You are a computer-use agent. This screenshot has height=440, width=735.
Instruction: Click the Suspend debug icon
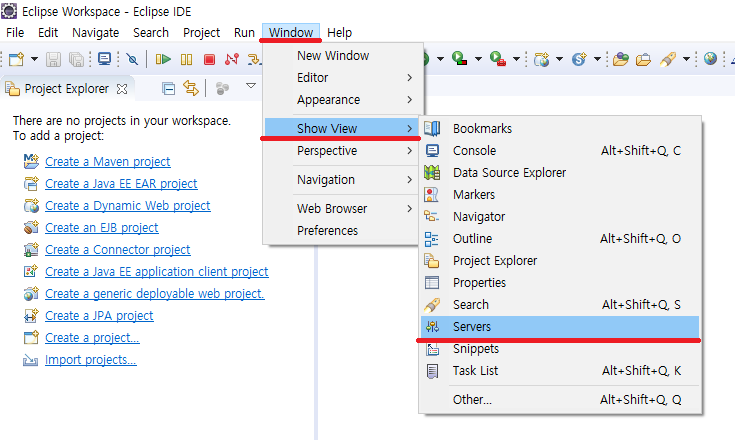tap(187, 60)
